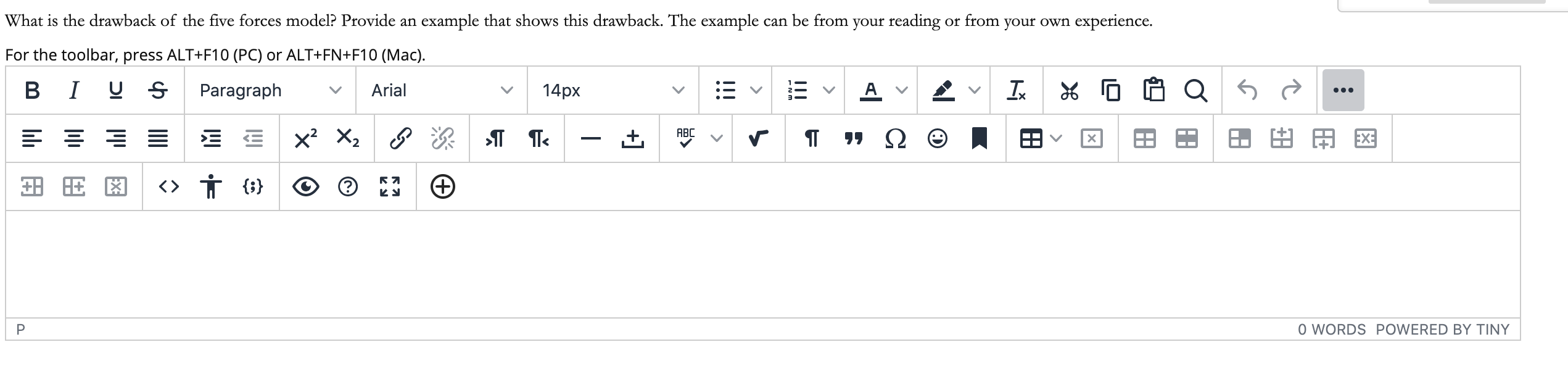This screenshot has height=384, width=1568.
Task: Click the P element path indicator
Action: [x=21, y=329]
